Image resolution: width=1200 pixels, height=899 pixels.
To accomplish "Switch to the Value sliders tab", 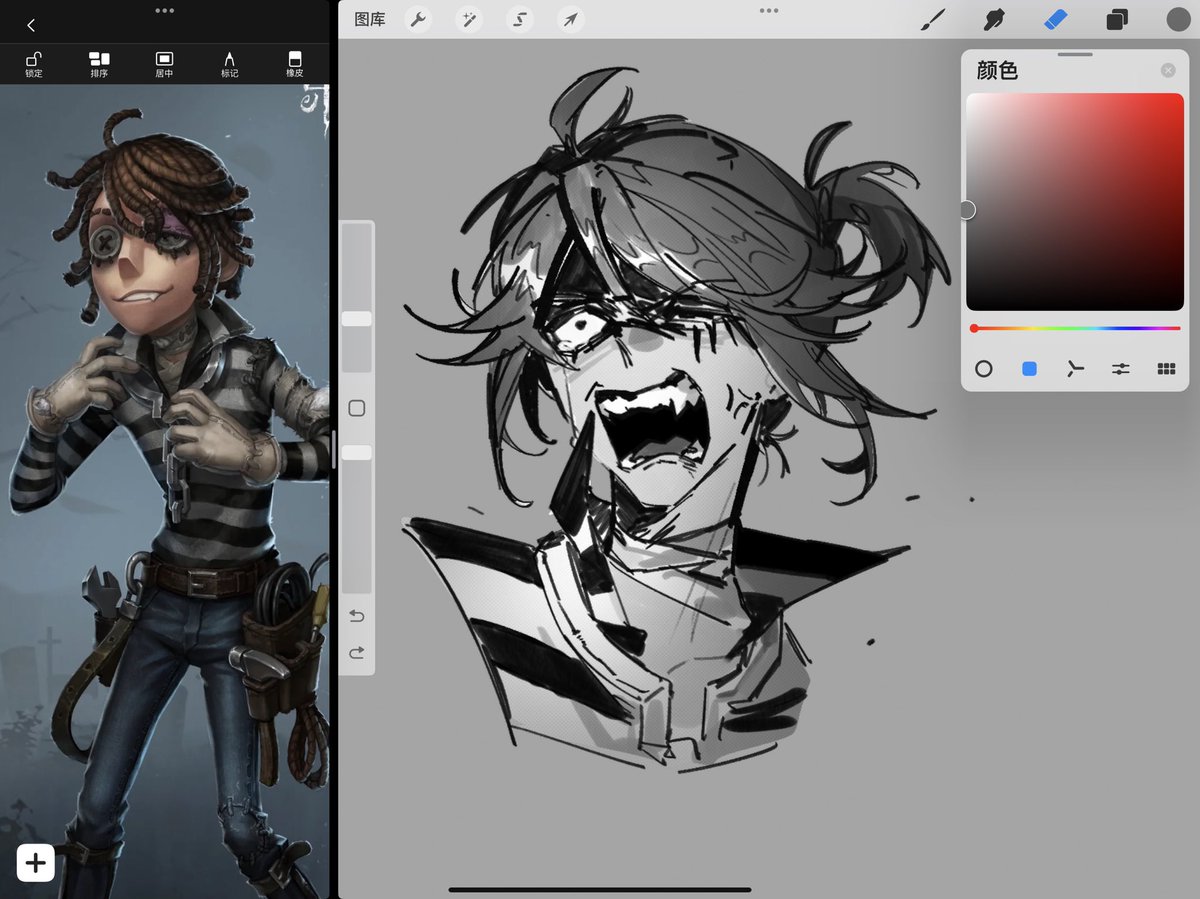I will 1121,369.
